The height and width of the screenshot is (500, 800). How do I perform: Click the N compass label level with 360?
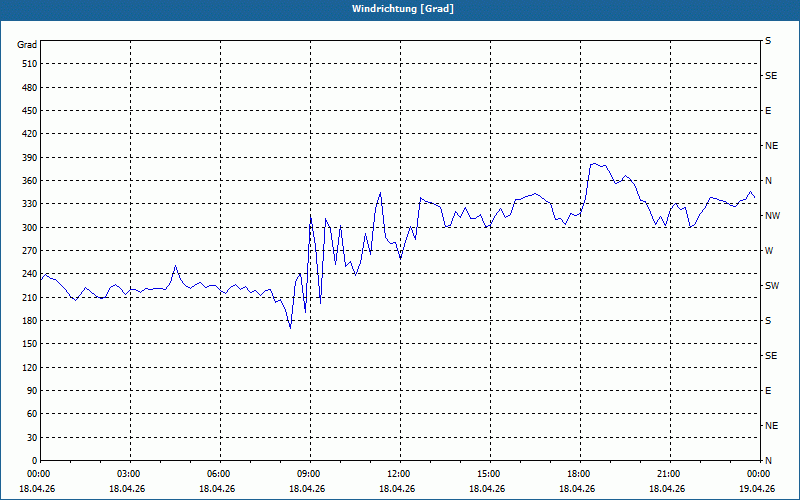[x=769, y=181]
